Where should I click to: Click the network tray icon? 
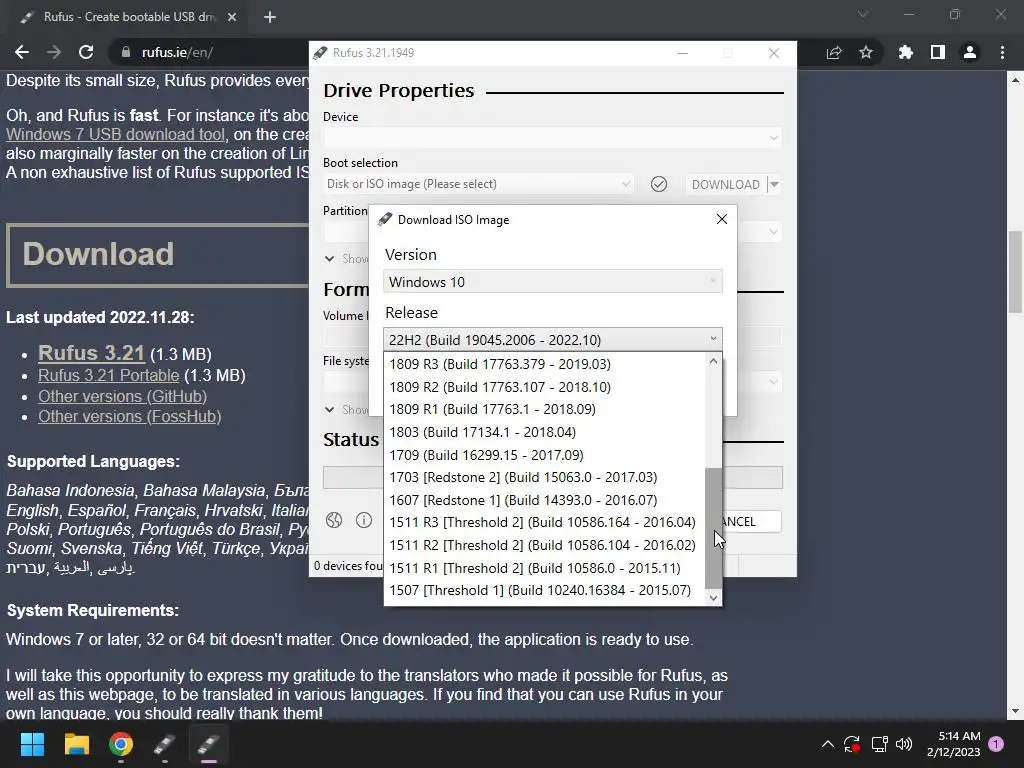[879, 744]
